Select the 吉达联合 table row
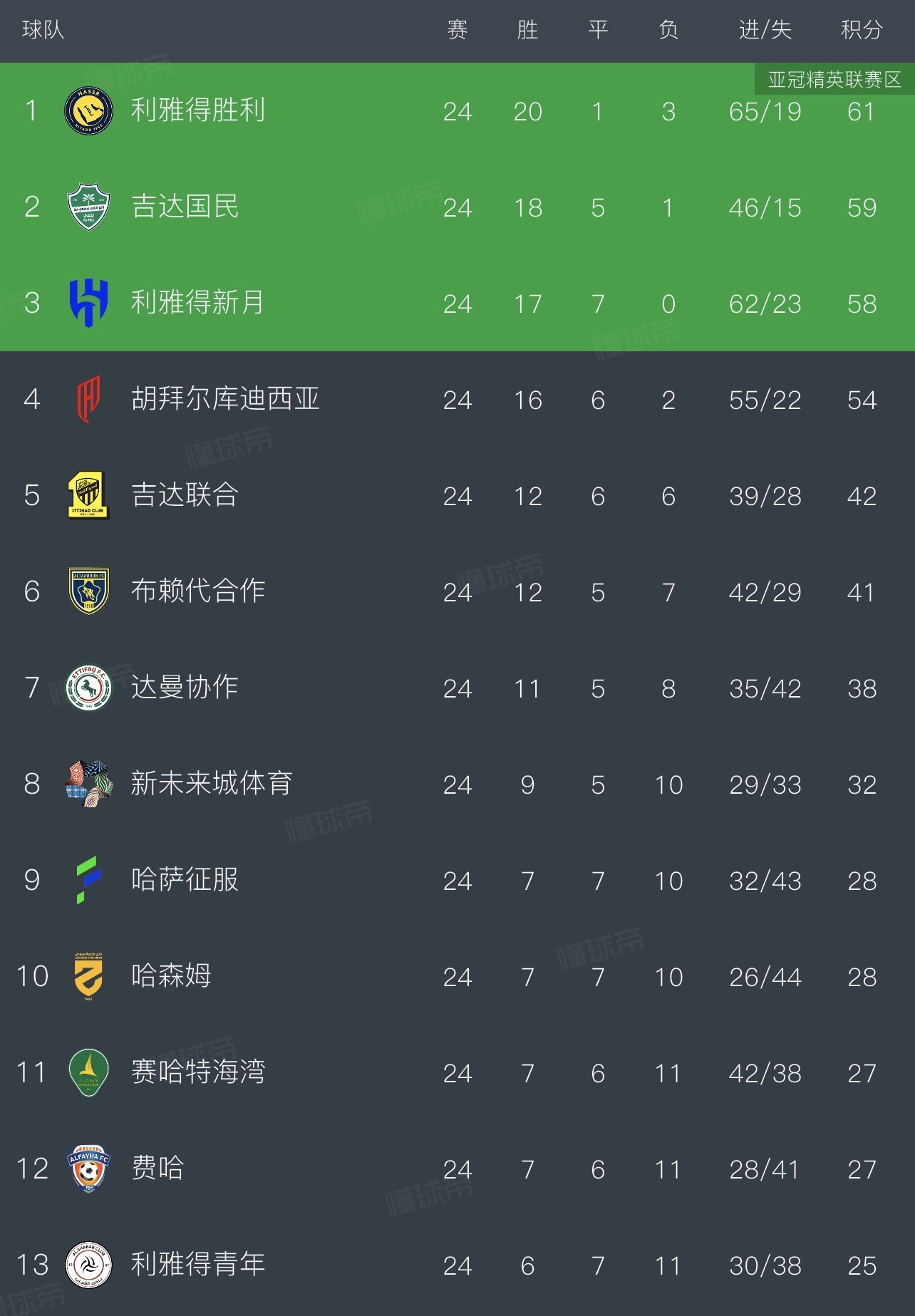The image size is (915, 1316). 456,495
